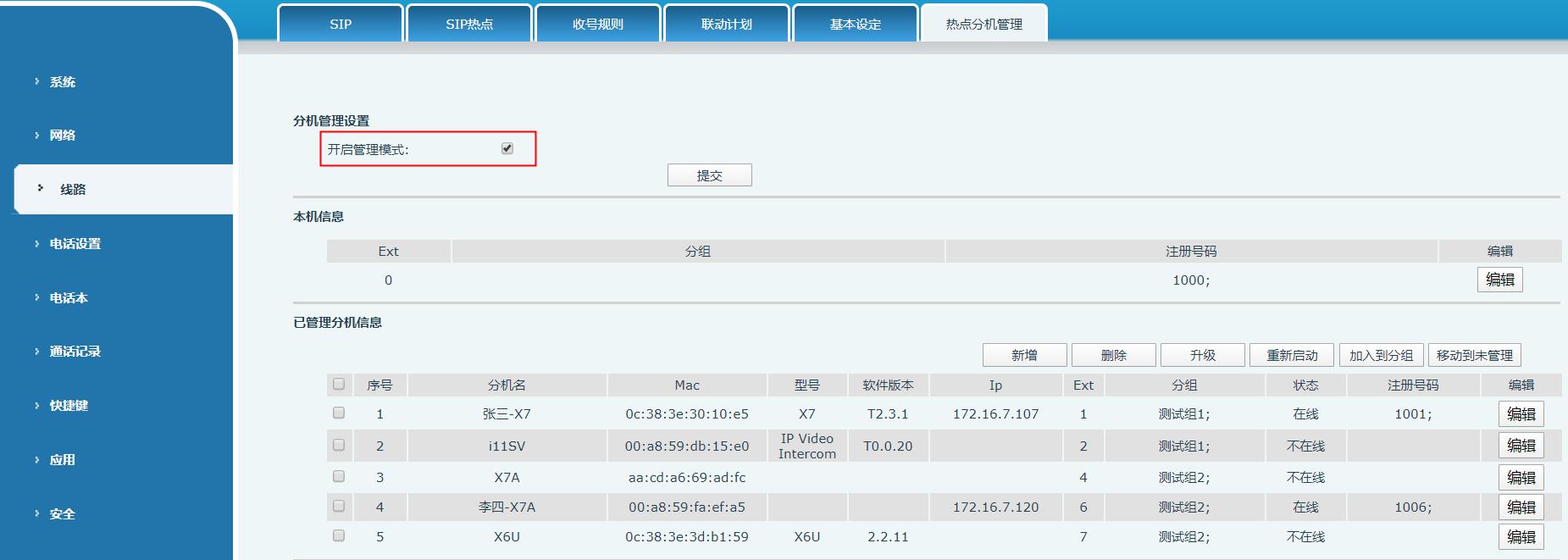Toggle the select-all checkbox in table header

click(339, 384)
